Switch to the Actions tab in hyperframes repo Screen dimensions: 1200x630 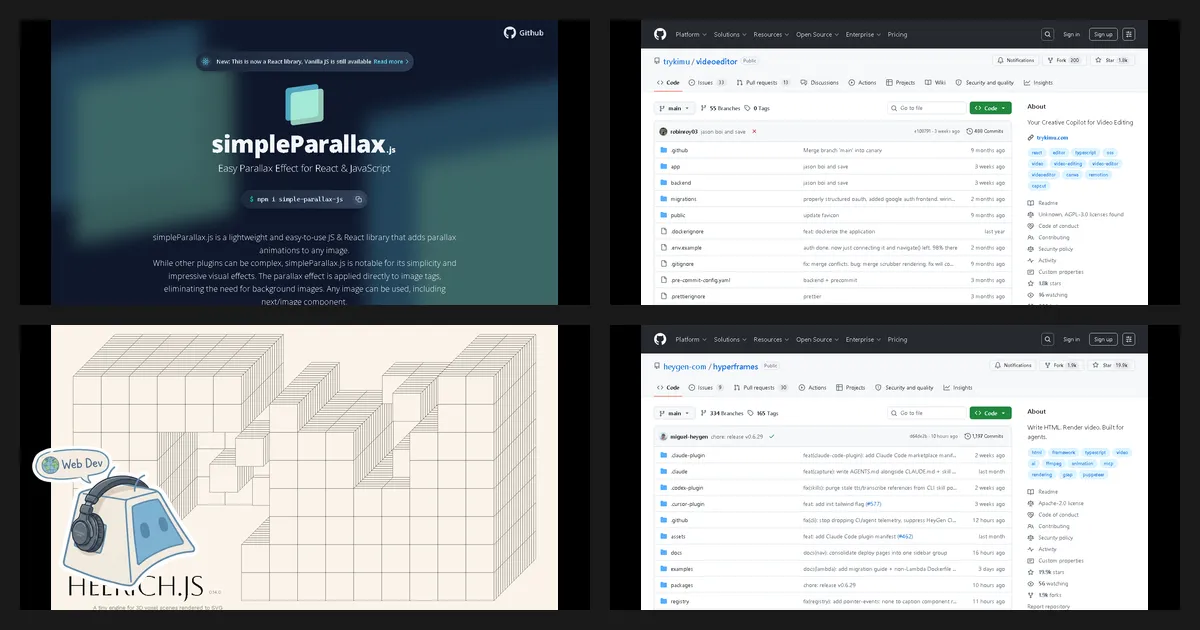[x=812, y=388]
